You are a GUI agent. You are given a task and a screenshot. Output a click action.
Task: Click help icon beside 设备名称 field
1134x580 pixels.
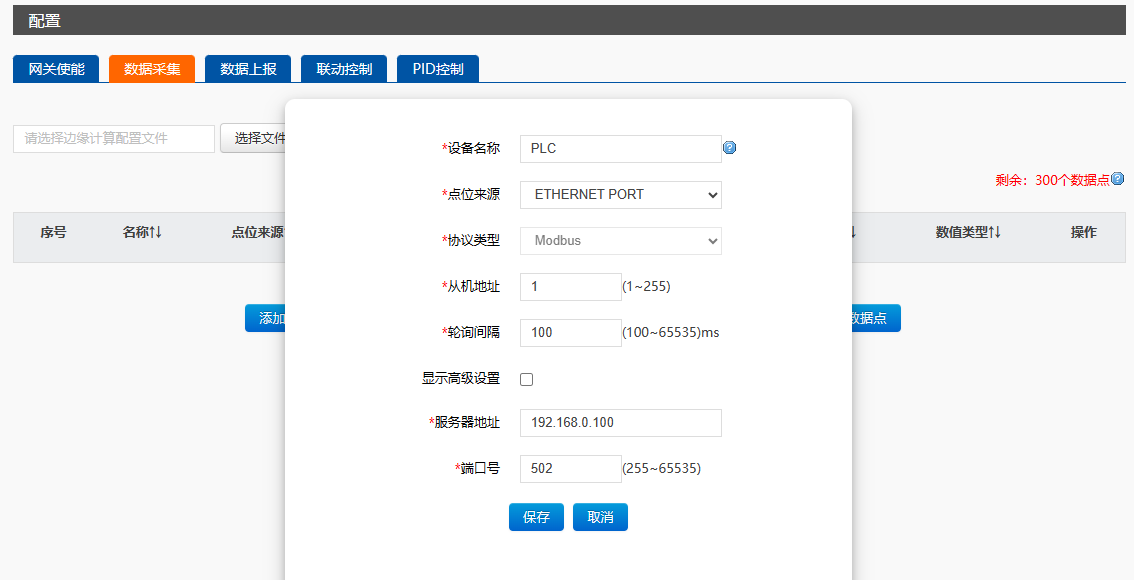(729, 148)
